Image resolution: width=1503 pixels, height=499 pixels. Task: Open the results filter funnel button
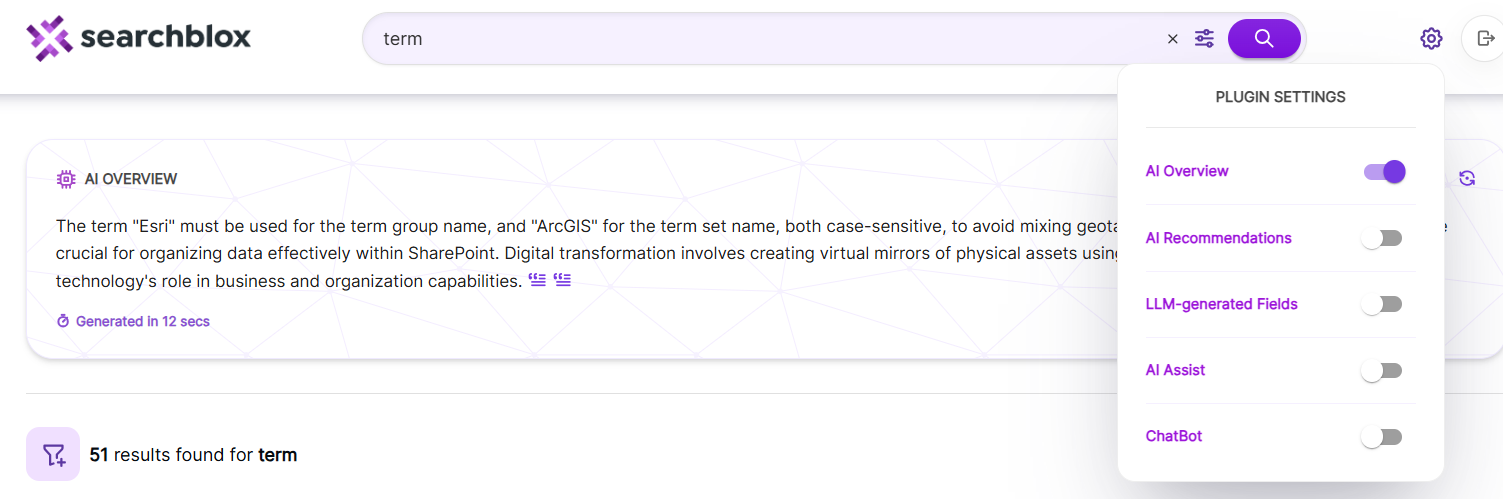(x=53, y=454)
